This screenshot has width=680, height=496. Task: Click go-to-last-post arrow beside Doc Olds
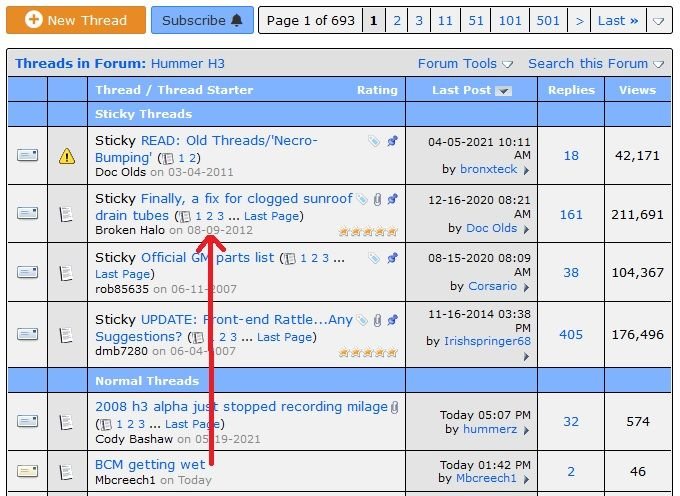(526, 229)
